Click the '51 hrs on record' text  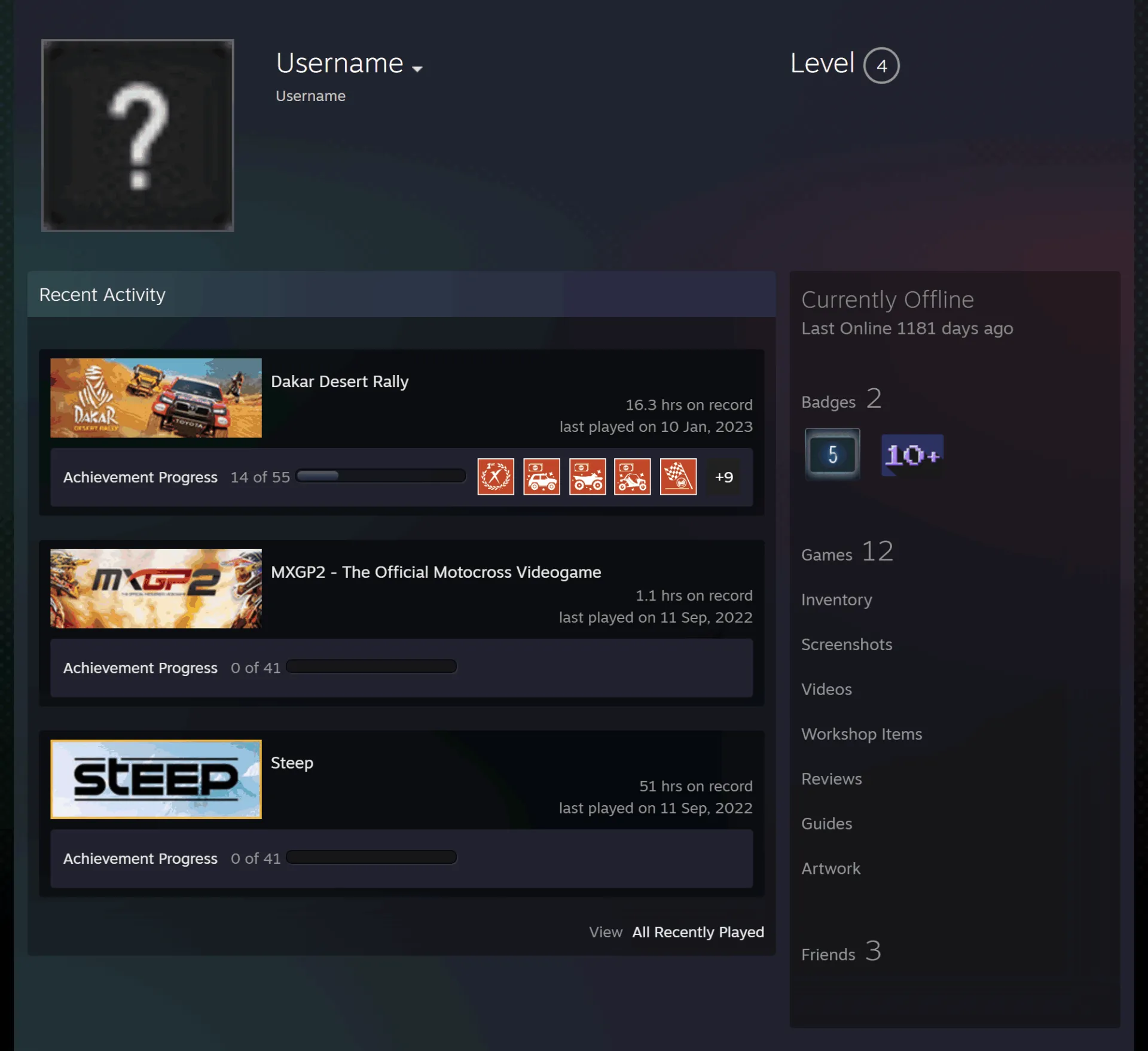[696, 786]
